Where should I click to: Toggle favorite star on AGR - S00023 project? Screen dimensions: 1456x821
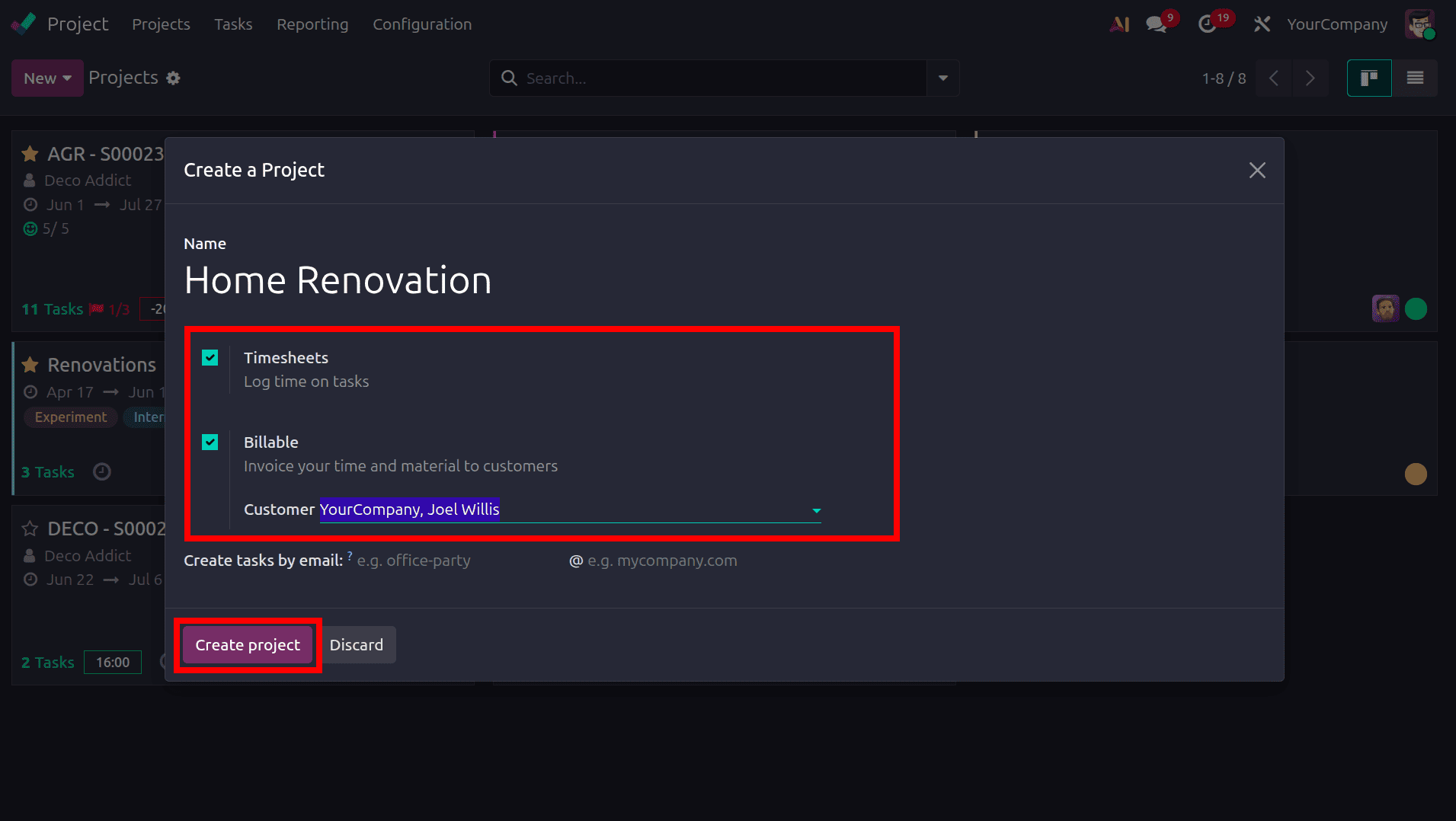pos(30,154)
